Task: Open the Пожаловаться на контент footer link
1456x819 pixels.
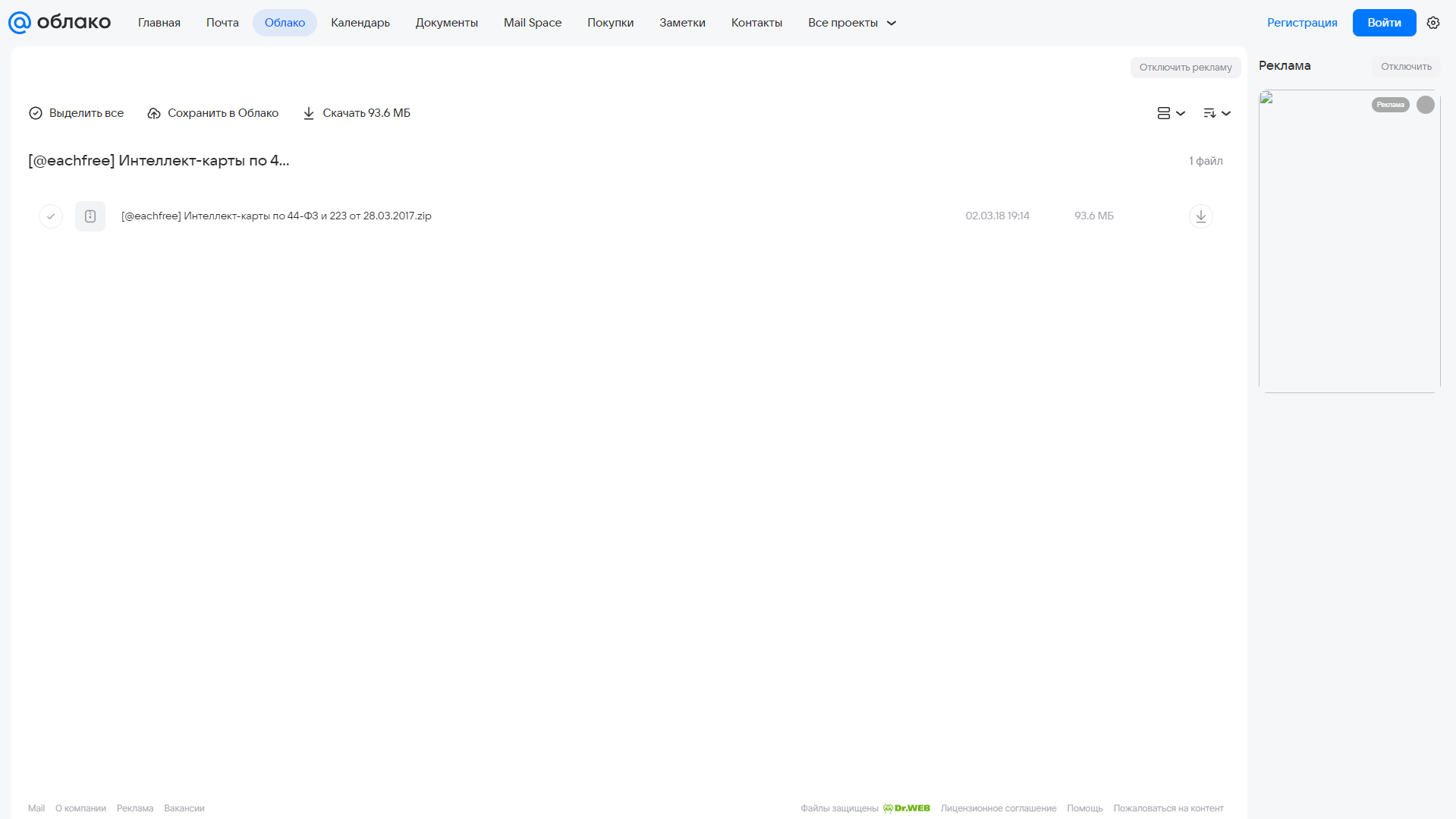Action: pos(1168,808)
